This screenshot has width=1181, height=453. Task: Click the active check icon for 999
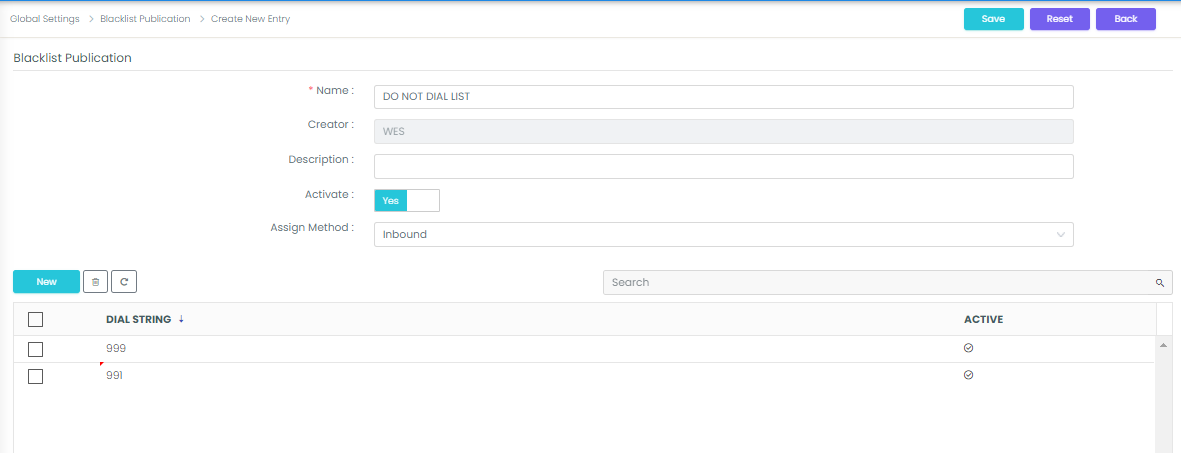(969, 348)
